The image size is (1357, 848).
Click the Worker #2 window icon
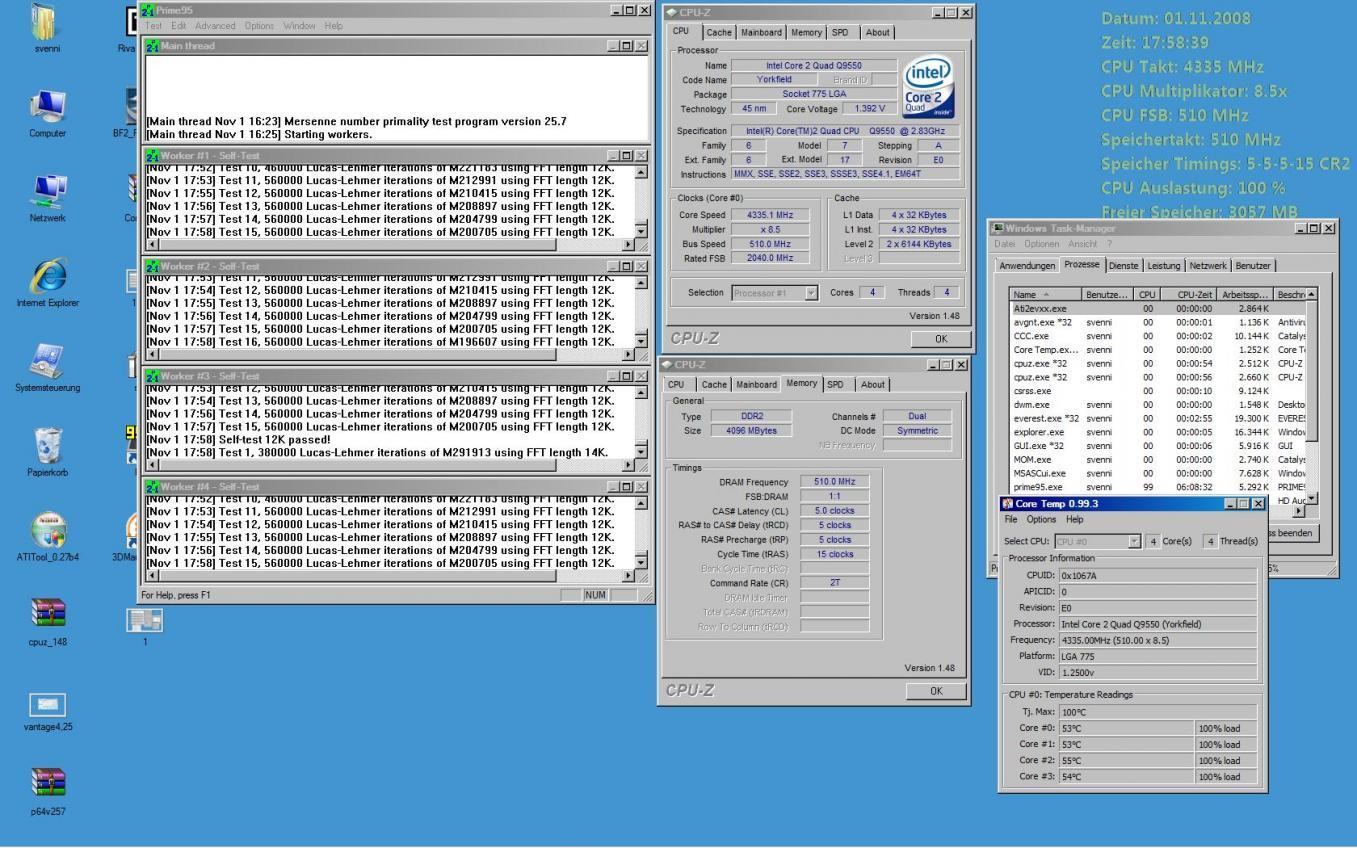click(x=153, y=266)
